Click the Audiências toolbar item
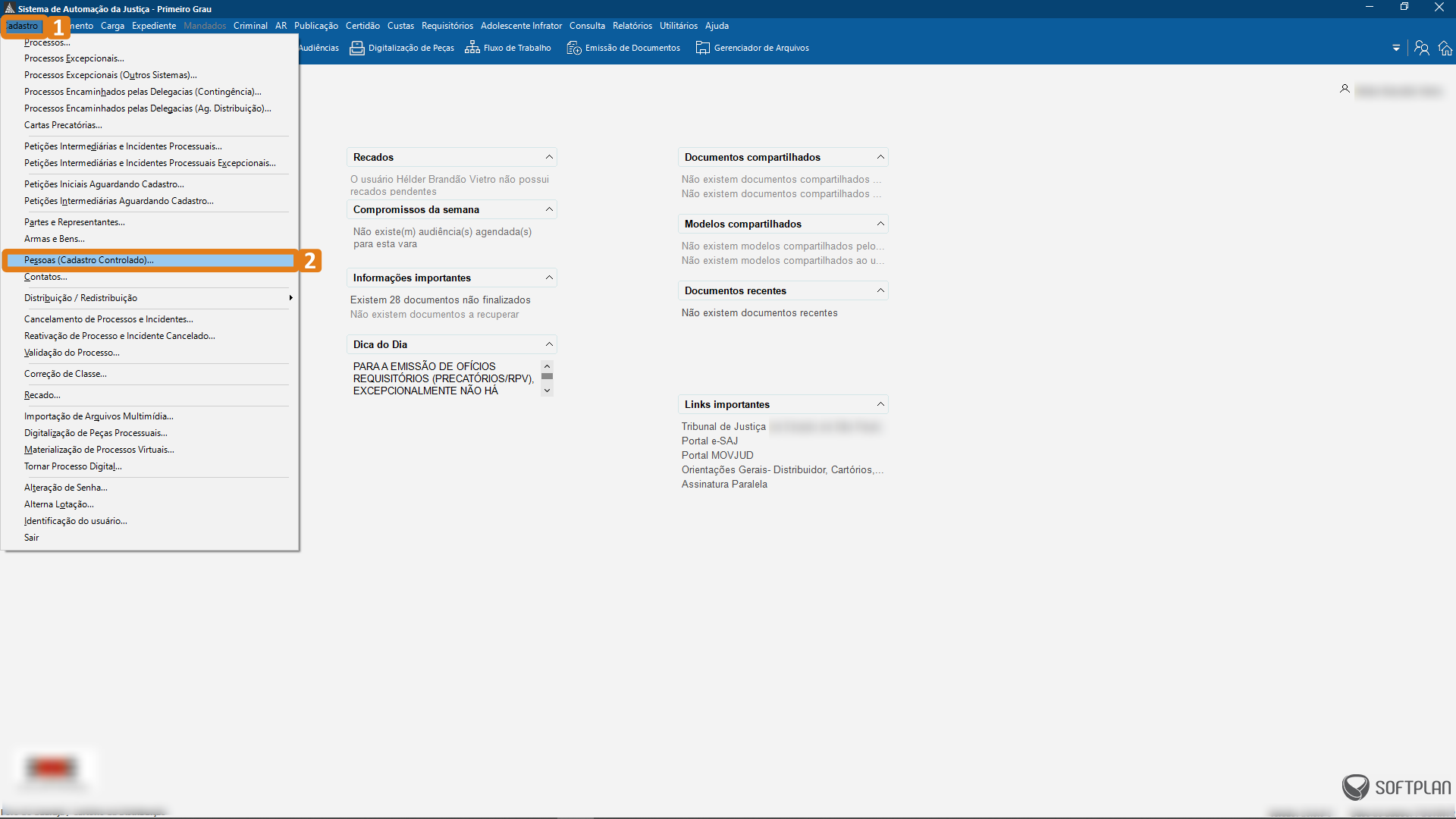The width and height of the screenshot is (1456, 819). [x=319, y=48]
